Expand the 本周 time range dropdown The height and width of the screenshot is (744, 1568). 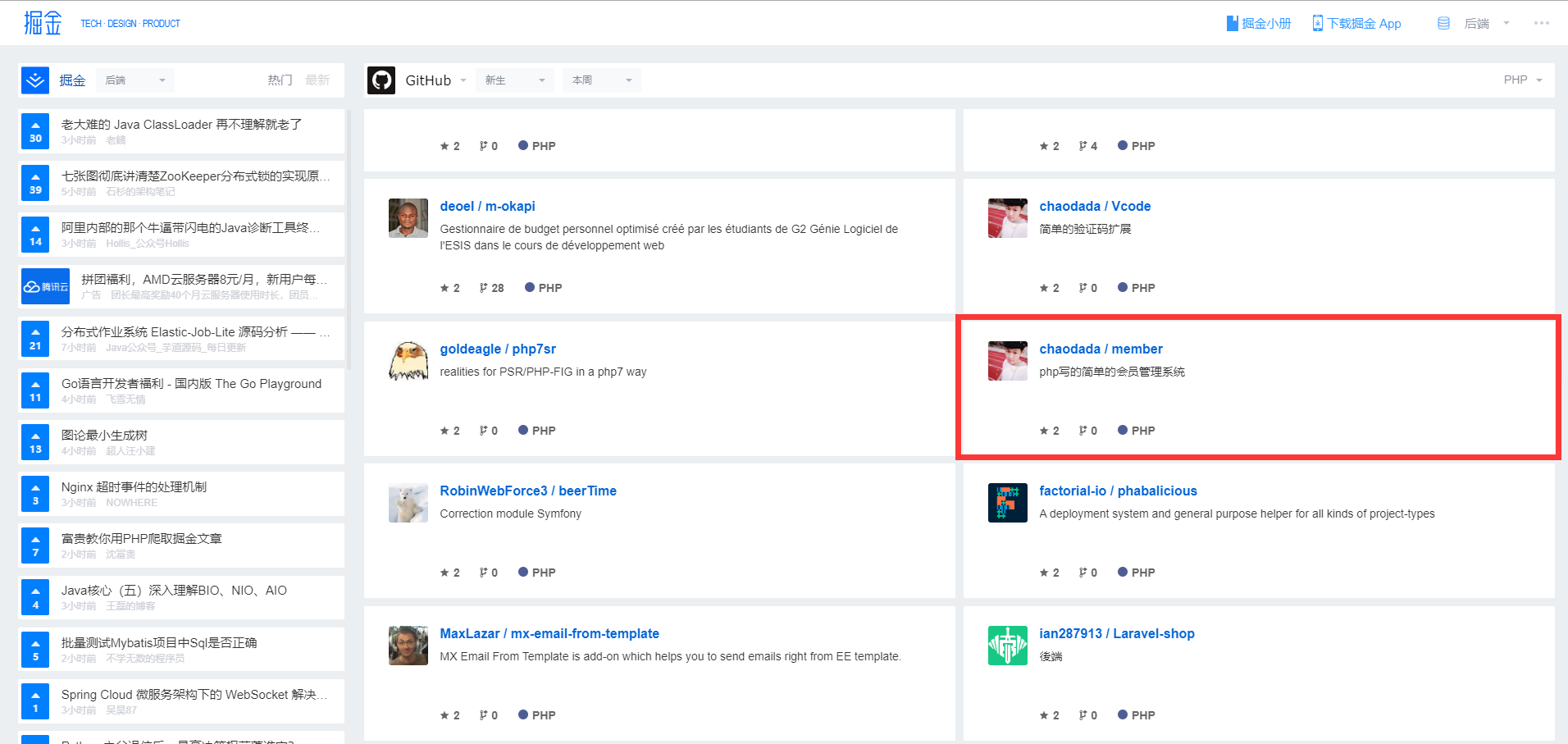601,80
